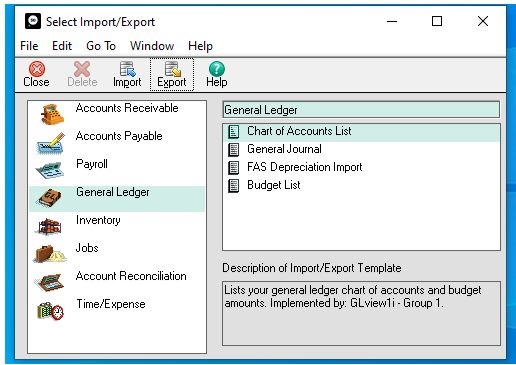
Task: Open the Help menu
Action: 200,46
